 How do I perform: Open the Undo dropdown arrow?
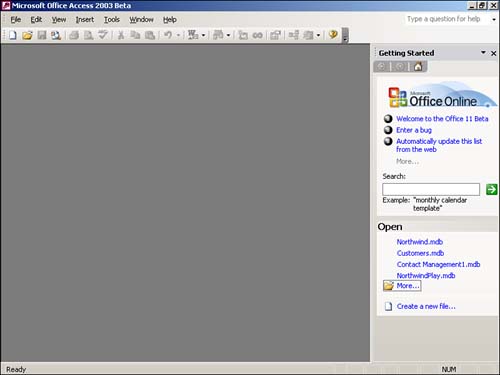point(178,35)
